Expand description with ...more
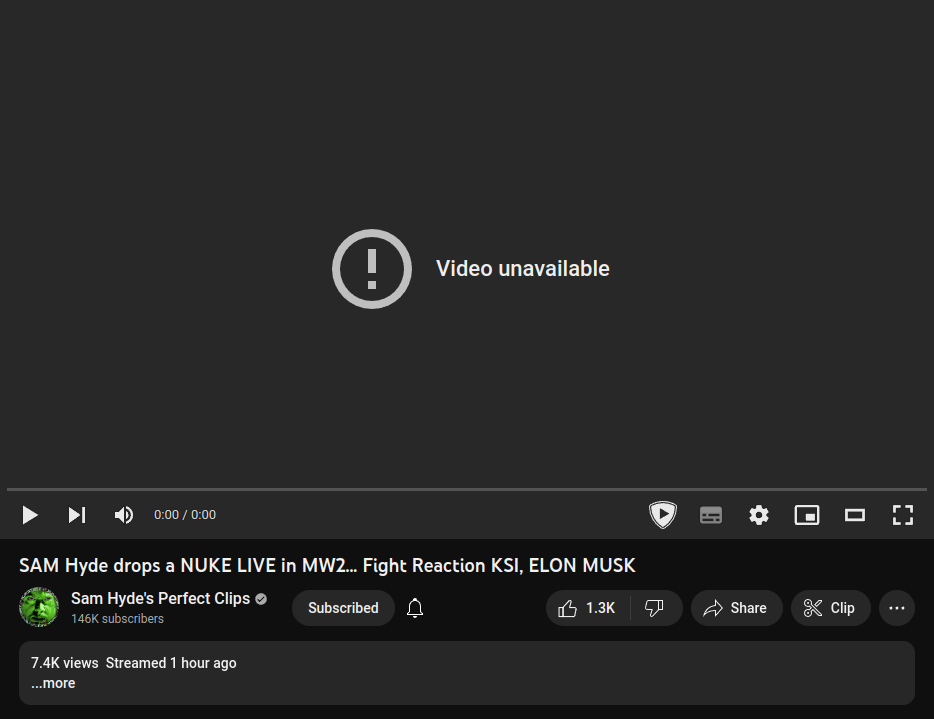 pos(53,683)
